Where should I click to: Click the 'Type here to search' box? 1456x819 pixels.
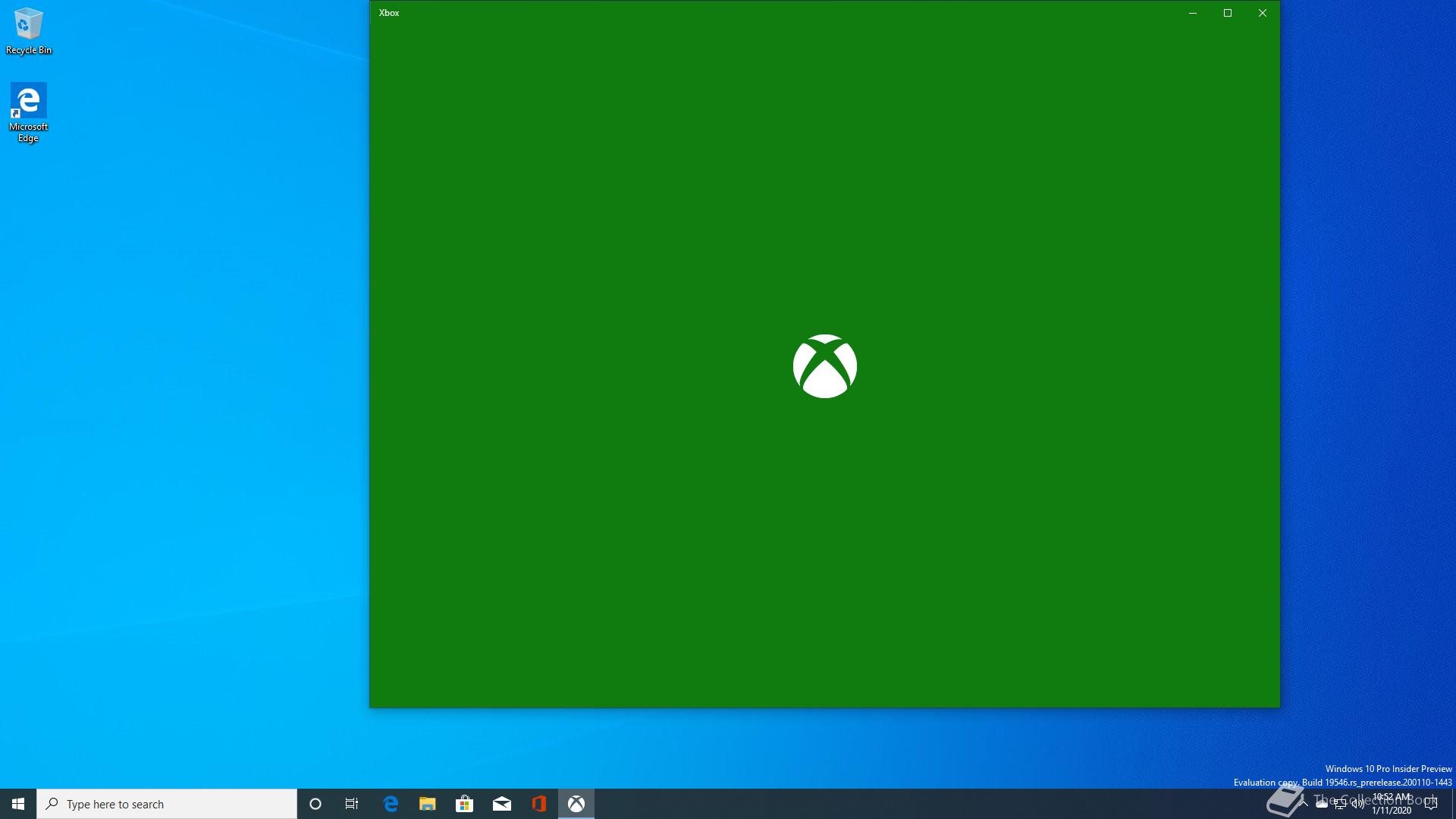coord(167,804)
